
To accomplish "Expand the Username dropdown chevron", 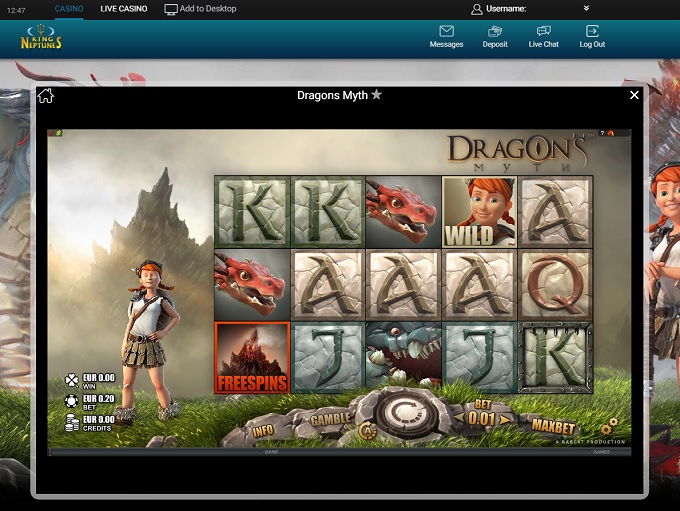I will 586,8.
